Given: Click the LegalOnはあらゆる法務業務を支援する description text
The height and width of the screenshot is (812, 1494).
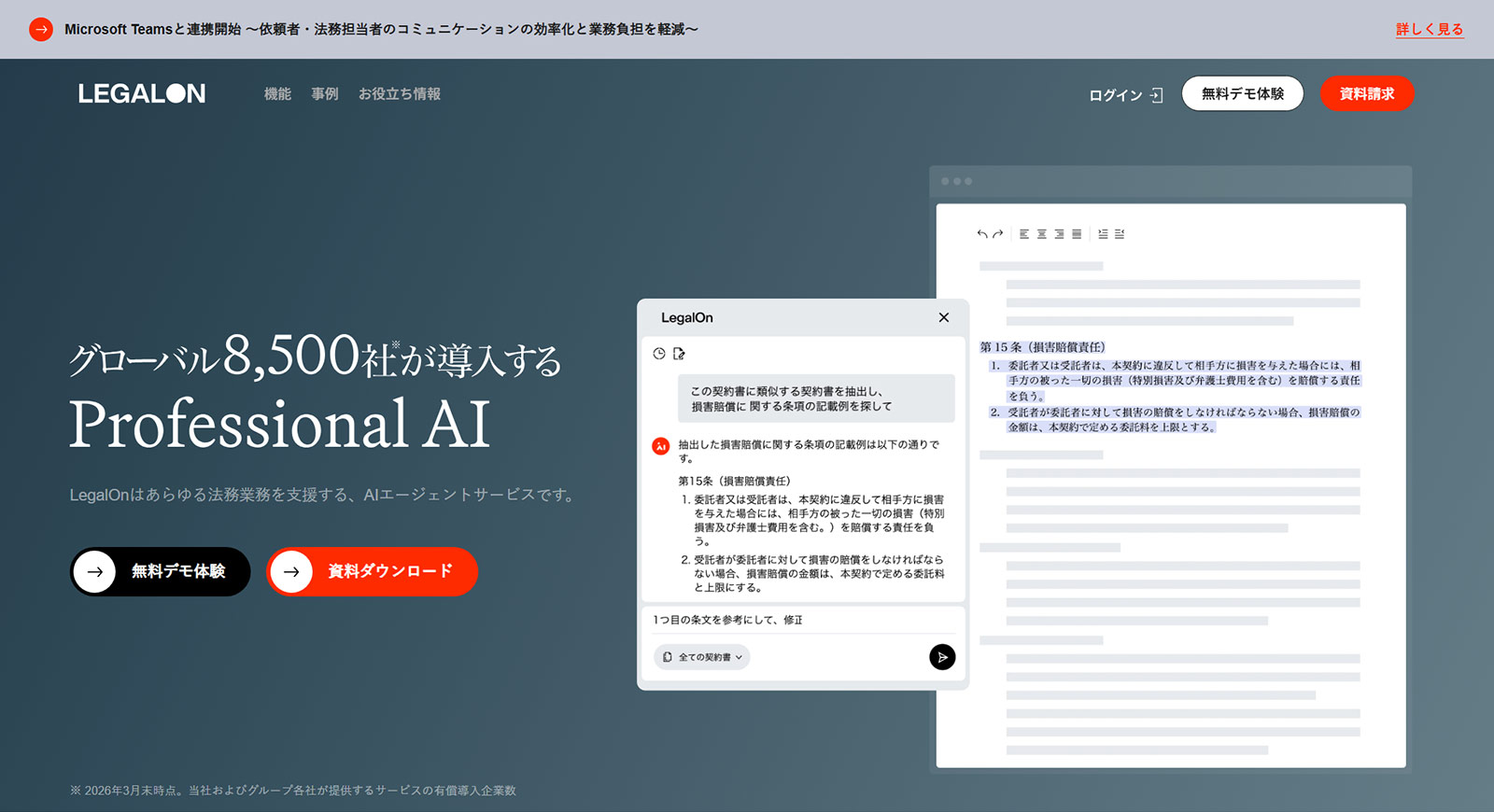Looking at the screenshot, I should click(323, 495).
